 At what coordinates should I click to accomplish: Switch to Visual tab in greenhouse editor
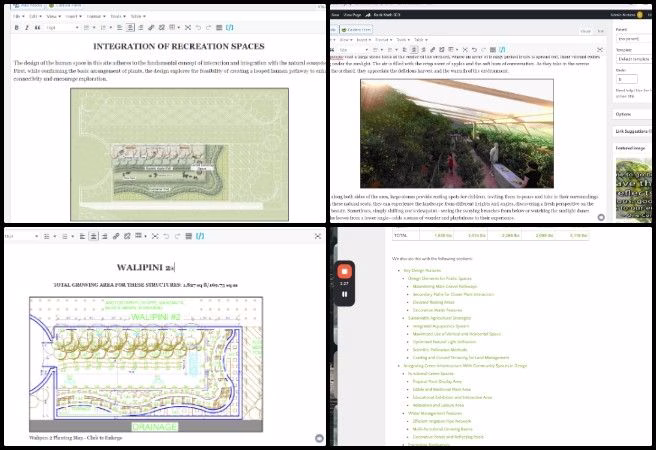[586, 31]
